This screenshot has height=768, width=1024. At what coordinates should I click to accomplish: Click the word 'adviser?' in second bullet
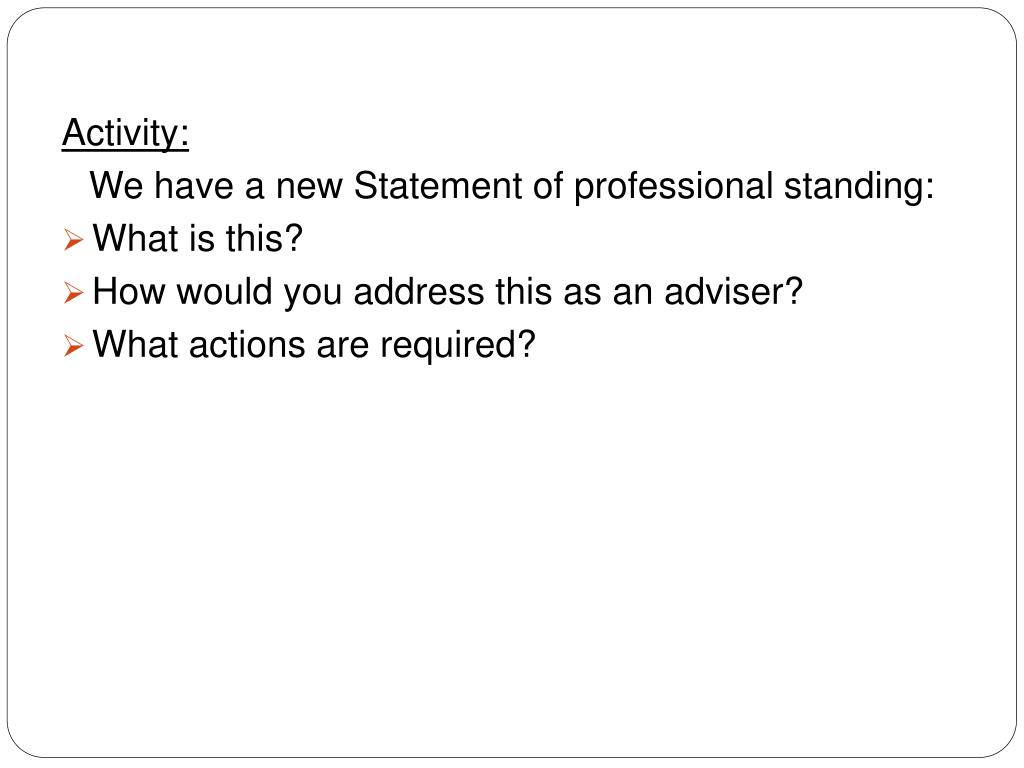pyautogui.click(x=733, y=291)
